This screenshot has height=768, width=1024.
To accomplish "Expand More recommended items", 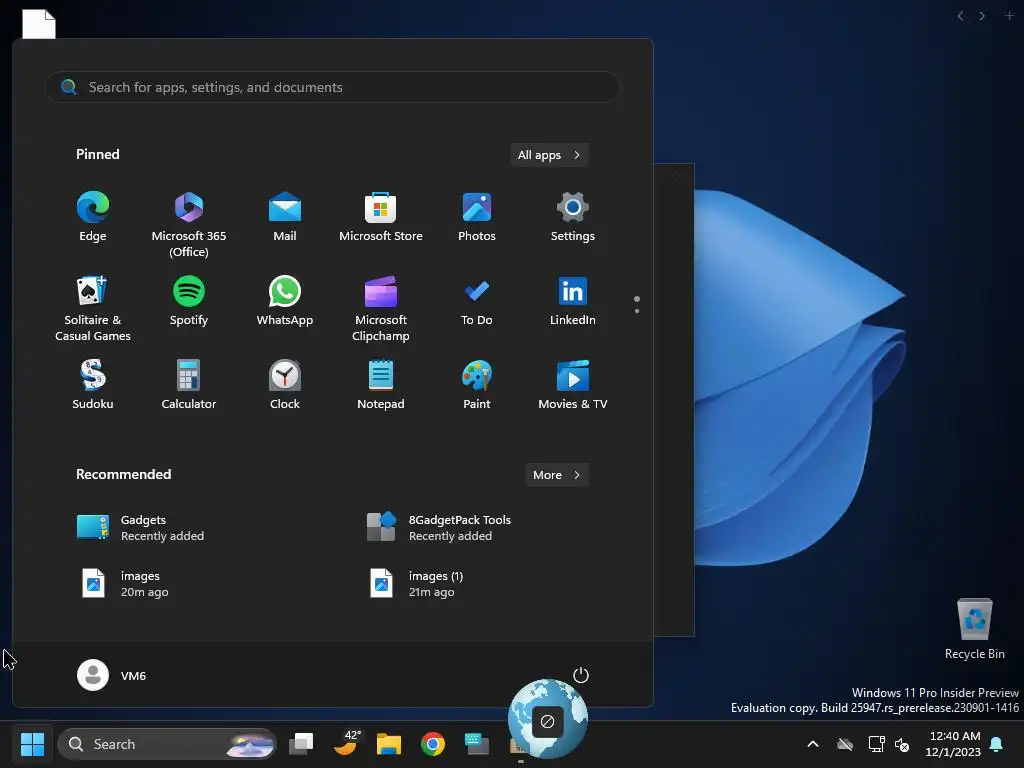I will [x=556, y=475].
